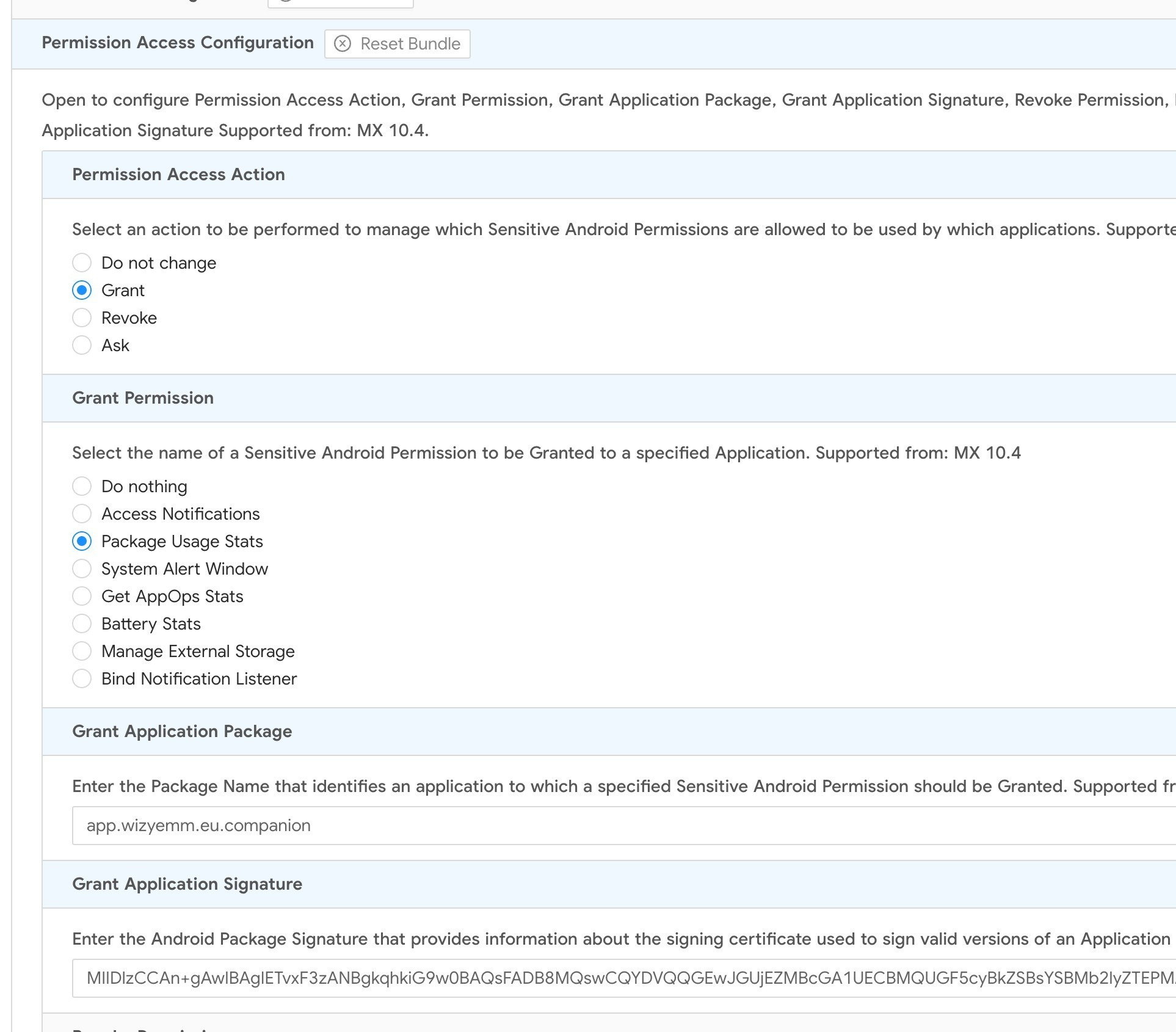Select the Do not change radio option

coord(82,263)
